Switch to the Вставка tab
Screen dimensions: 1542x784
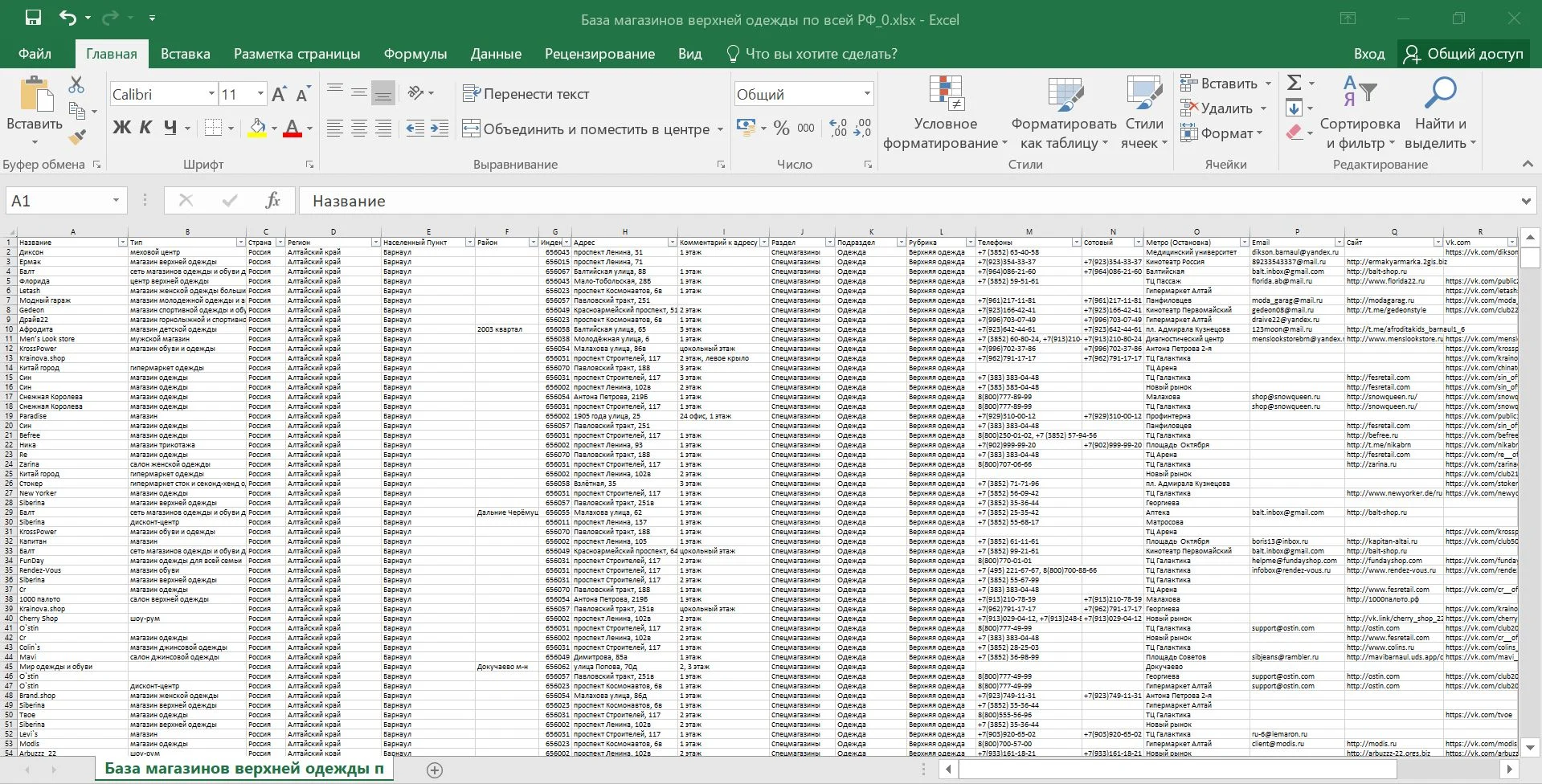(185, 54)
